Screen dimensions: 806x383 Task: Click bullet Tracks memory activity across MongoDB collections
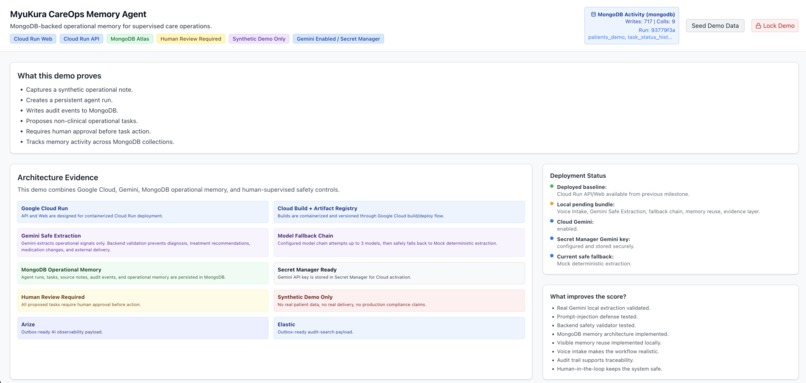100,142
